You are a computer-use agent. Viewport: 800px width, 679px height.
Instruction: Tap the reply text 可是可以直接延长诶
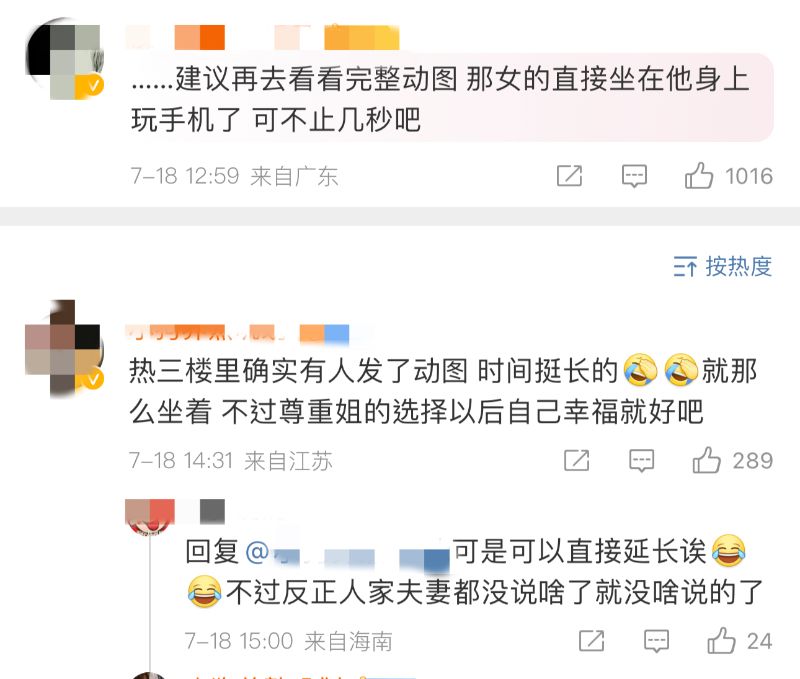(x=580, y=551)
